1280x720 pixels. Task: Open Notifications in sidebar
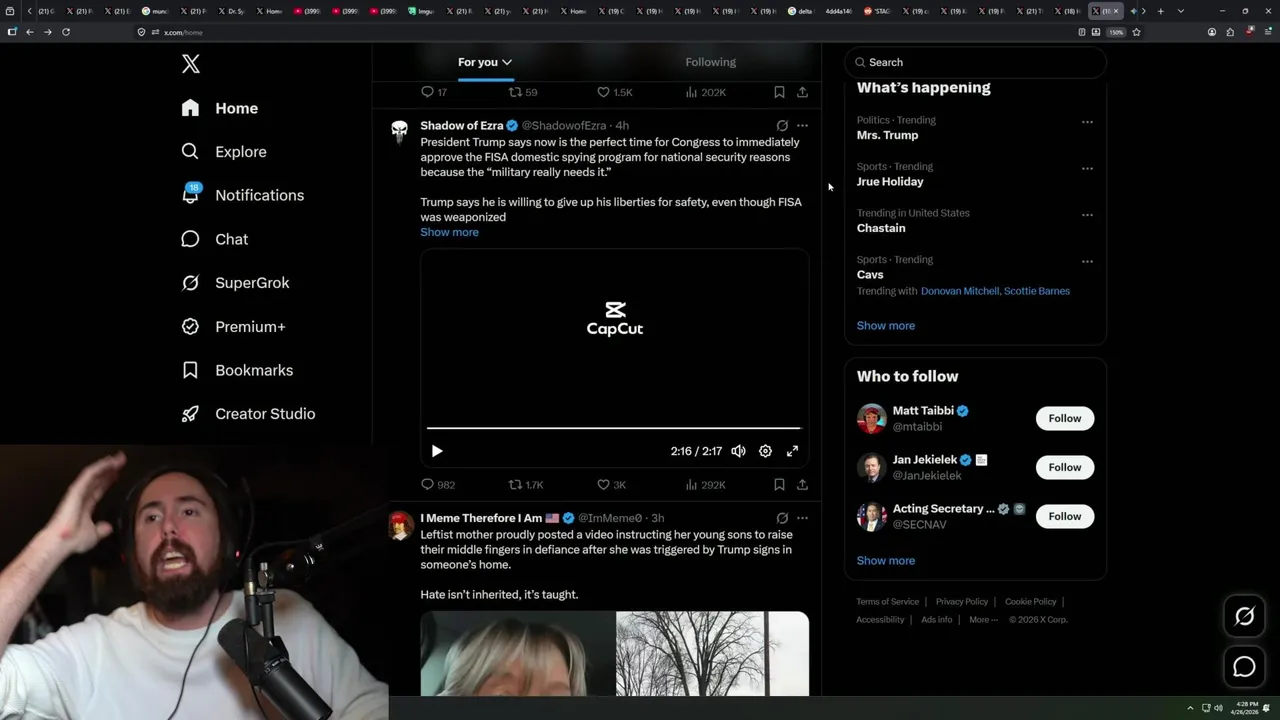pyautogui.click(x=243, y=195)
